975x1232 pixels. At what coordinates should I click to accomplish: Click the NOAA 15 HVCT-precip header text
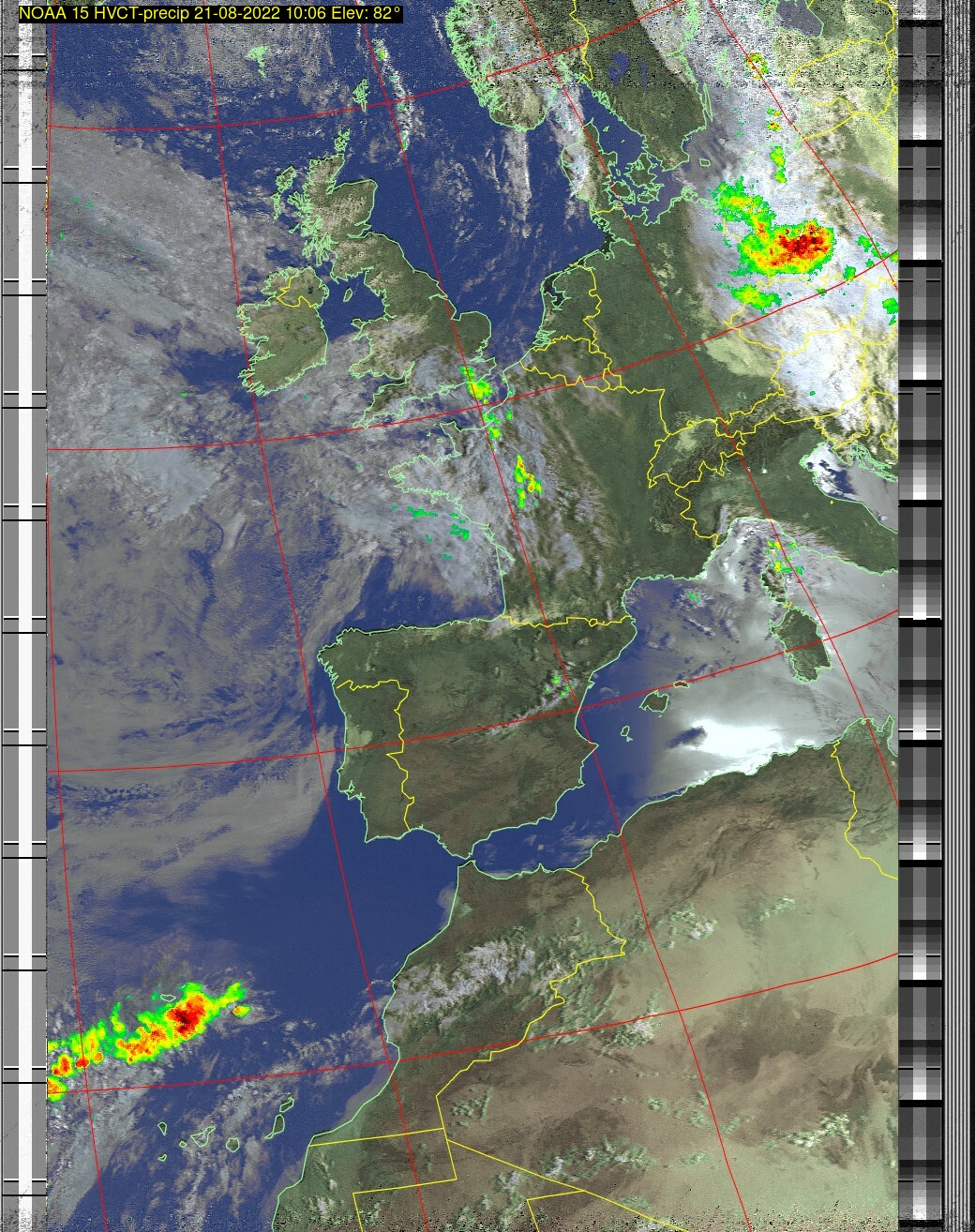point(210,13)
